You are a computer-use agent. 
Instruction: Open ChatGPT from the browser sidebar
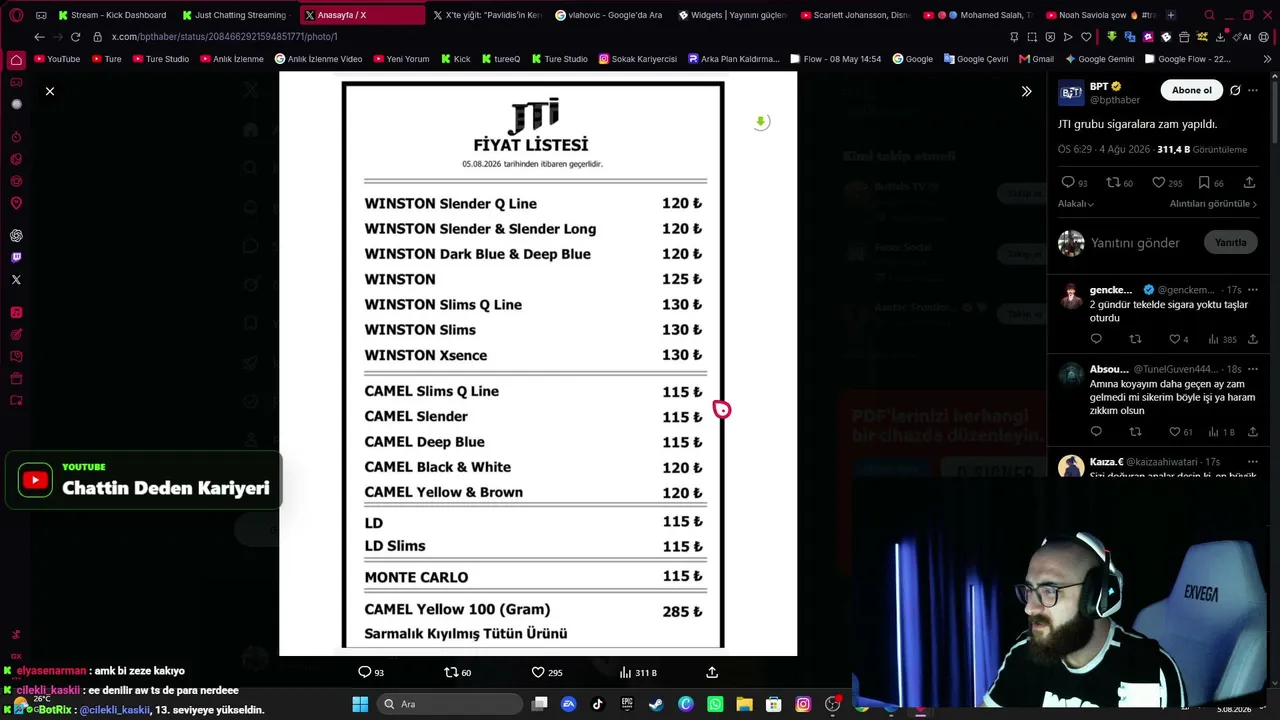pos(16,236)
